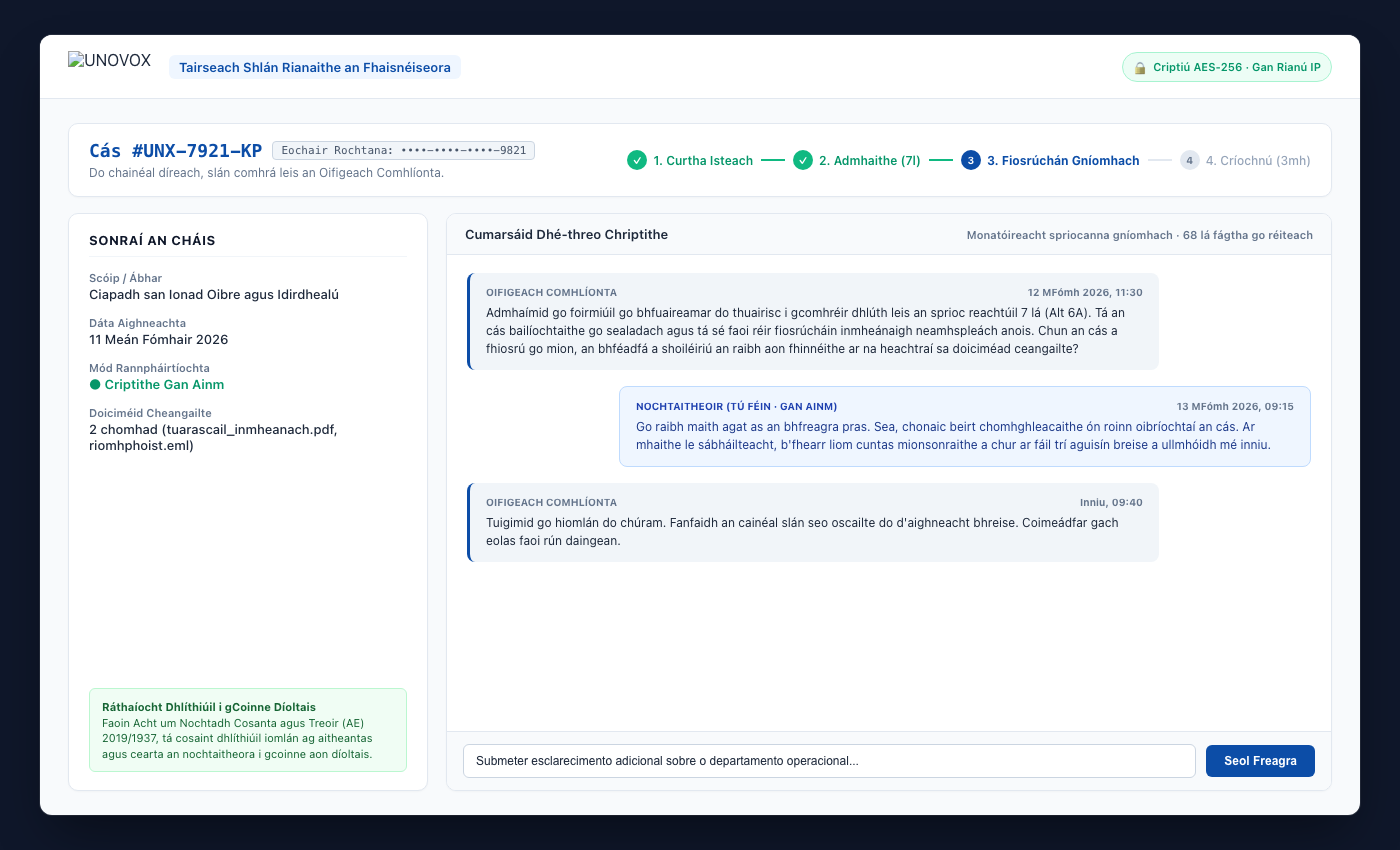This screenshot has height=850, width=1400.
Task: Click the Tairseach Shlán Rianaithe portal badge
Action: tap(315, 67)
